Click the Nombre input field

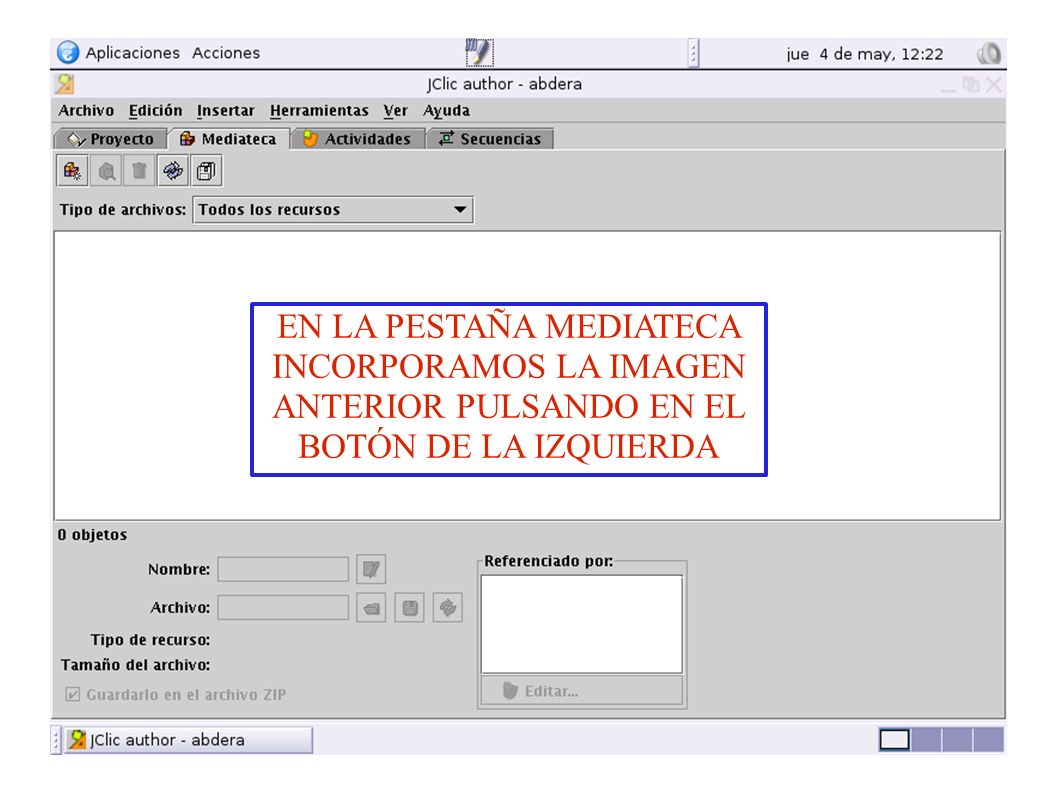(x=283, y=570)
